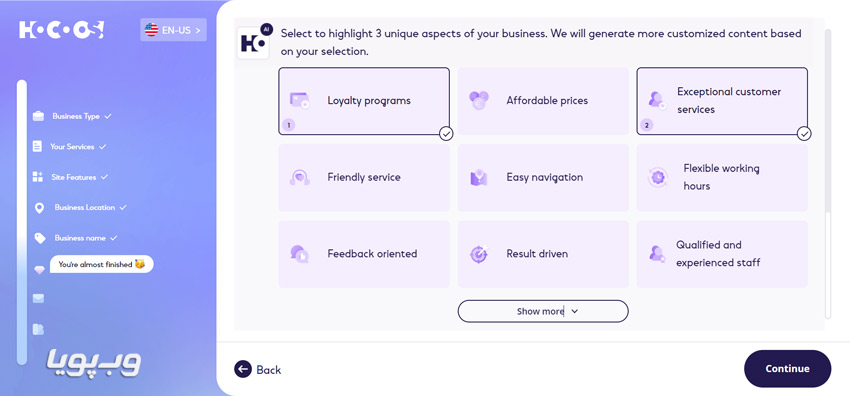Select the Affordable prices option
Image resolution: width=850 pixels, height=396 pixels.
click(x=543, y=101)
